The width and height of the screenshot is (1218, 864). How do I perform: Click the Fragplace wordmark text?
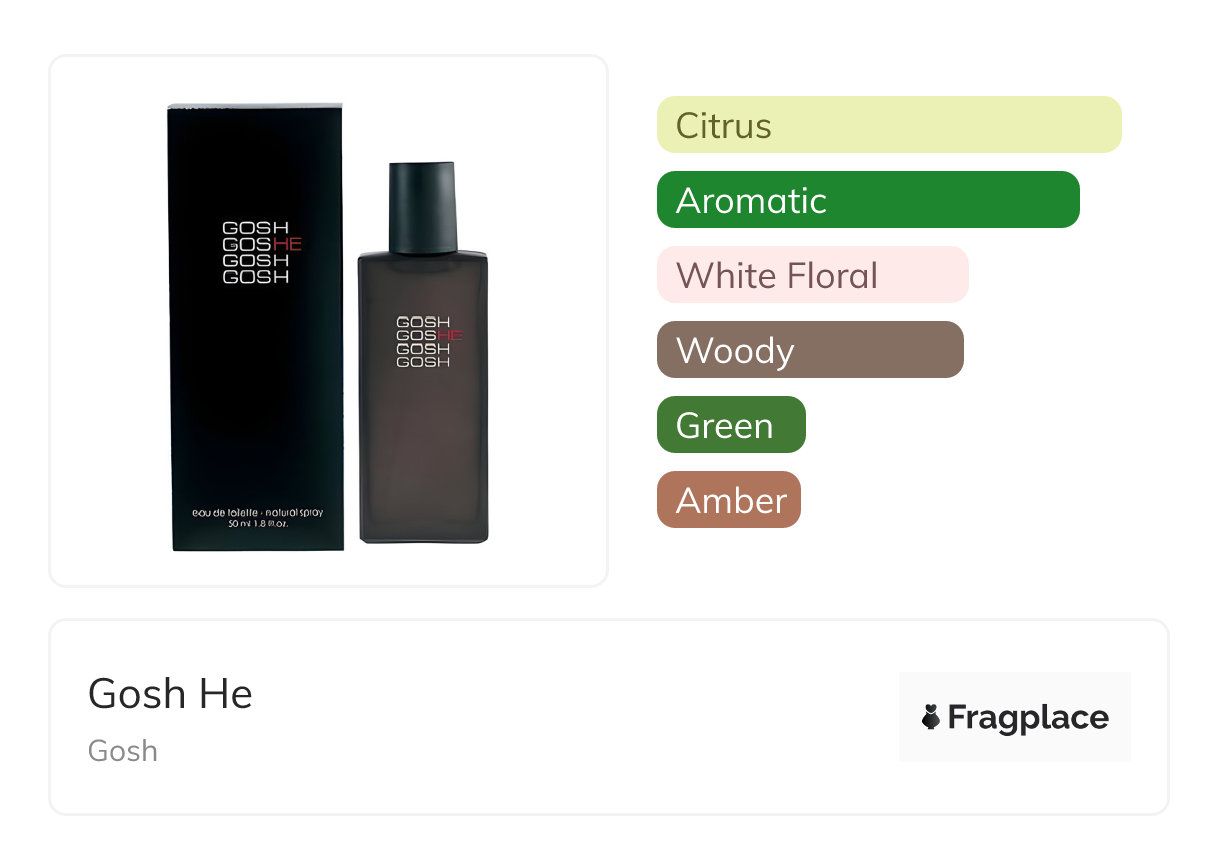point(1028,717)
